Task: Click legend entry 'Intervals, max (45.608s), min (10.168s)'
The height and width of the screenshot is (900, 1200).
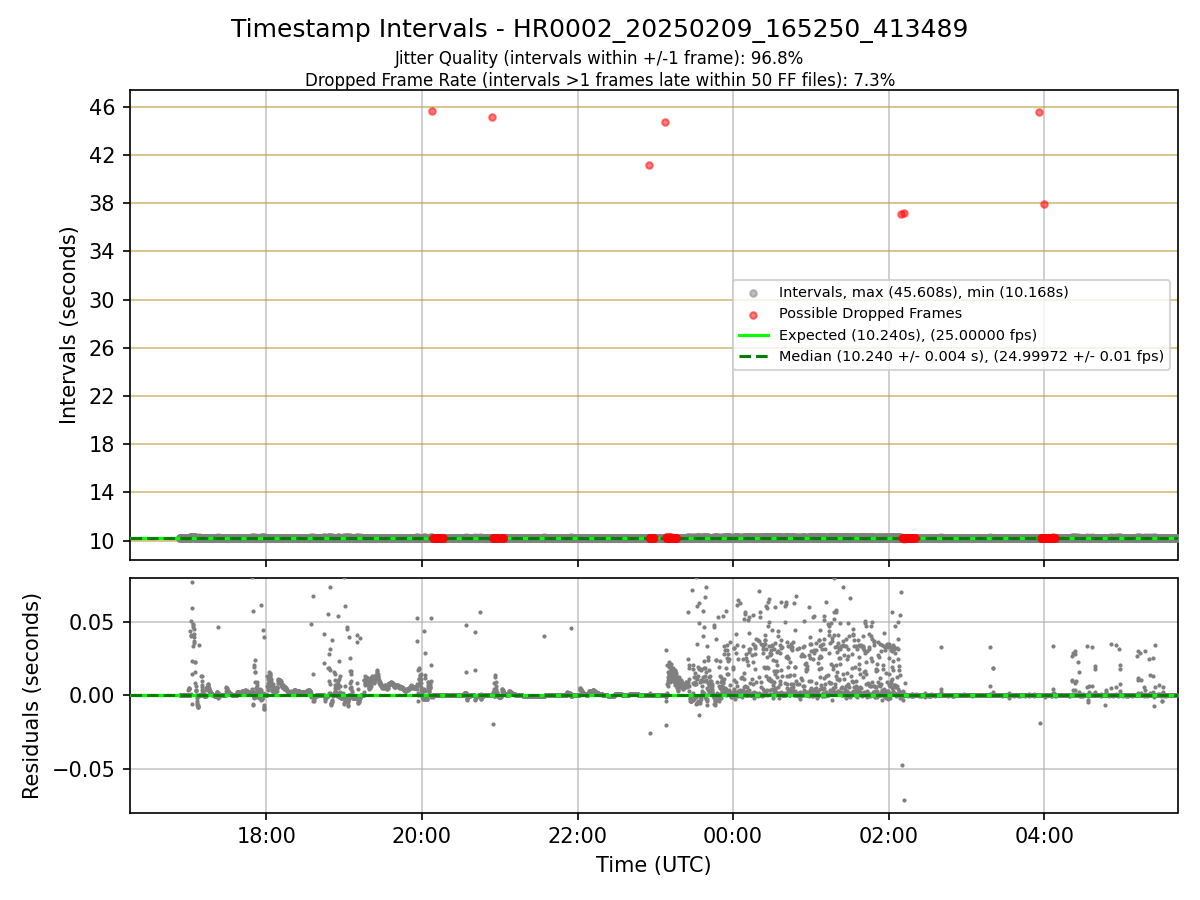Action: pyautogui.click(x=923, y=292)
